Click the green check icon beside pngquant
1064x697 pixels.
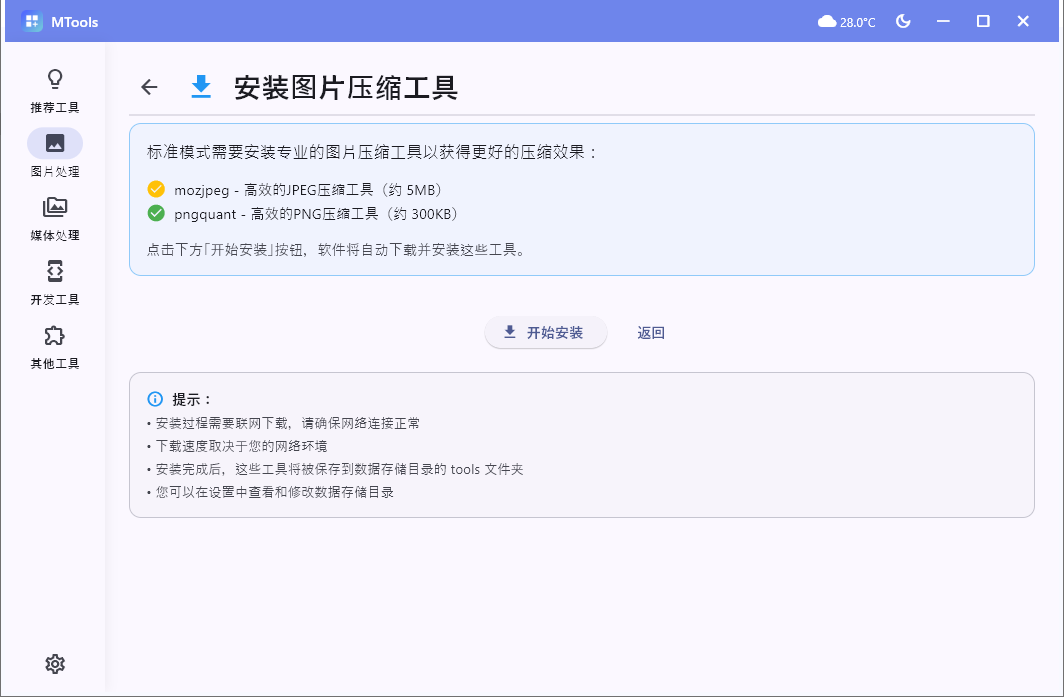(155, 213)
